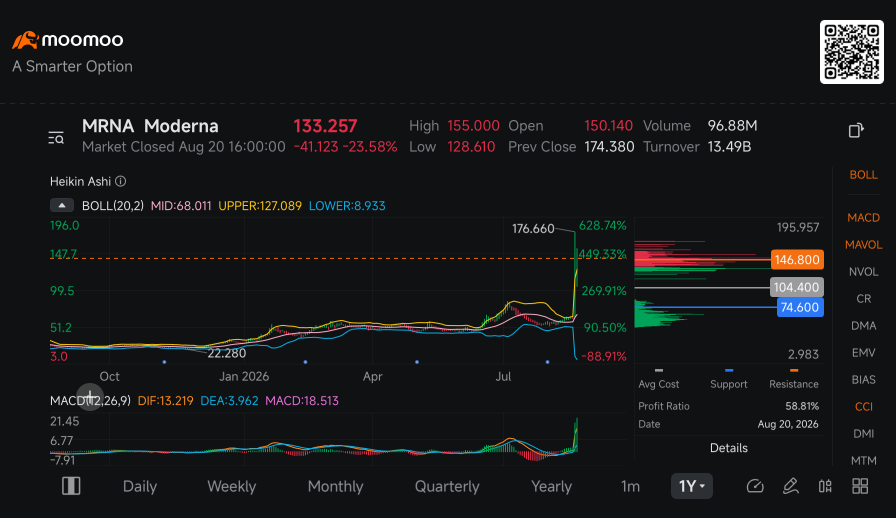
Task: Click the Support legend label
Action: click(729, 384)
